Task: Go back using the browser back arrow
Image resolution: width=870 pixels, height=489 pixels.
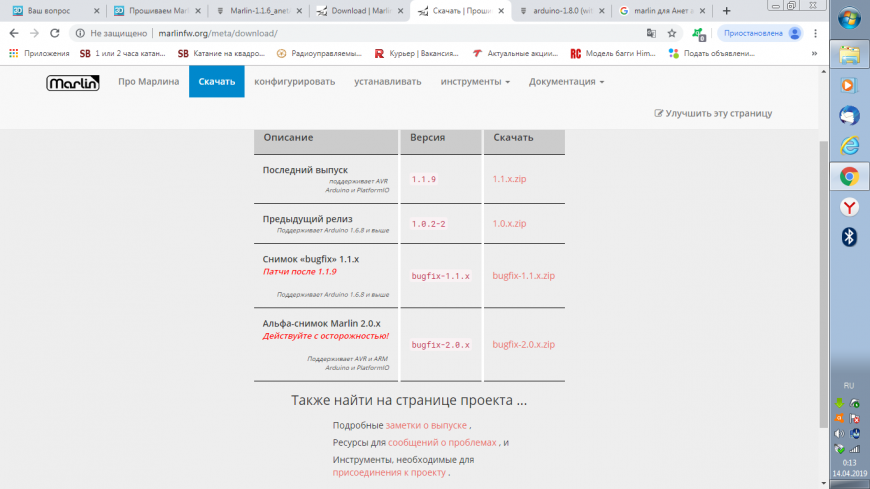Action: (14, 33)
